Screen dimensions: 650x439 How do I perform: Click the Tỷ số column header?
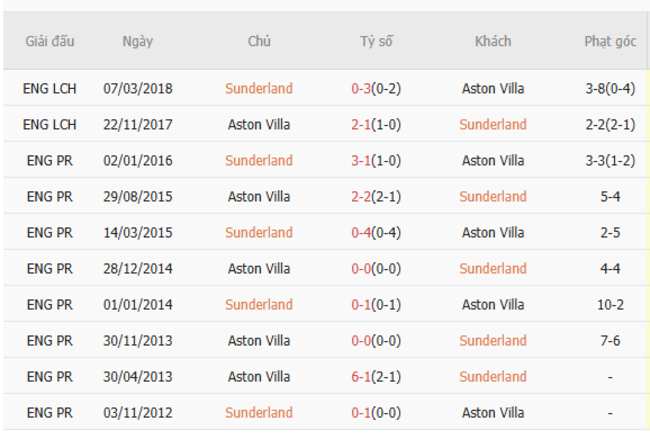point(377,41)
